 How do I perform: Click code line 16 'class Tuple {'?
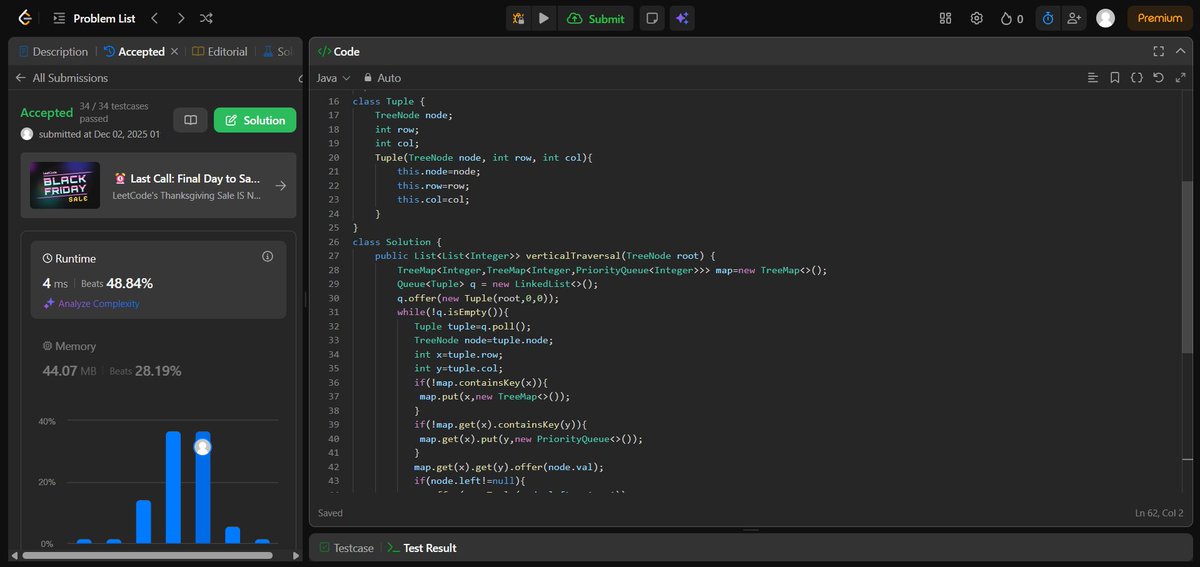click(389, 101)
